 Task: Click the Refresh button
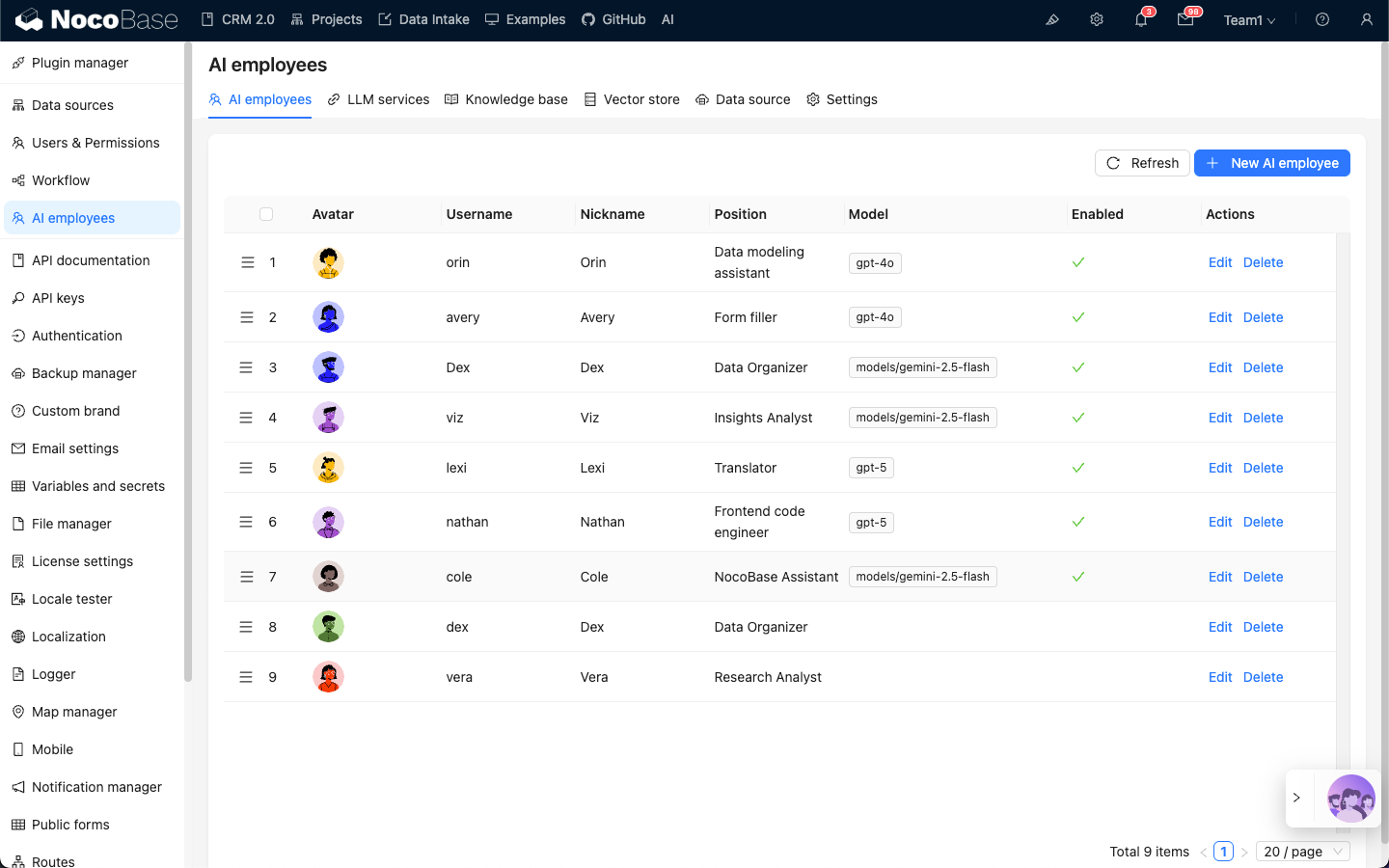1142,163
